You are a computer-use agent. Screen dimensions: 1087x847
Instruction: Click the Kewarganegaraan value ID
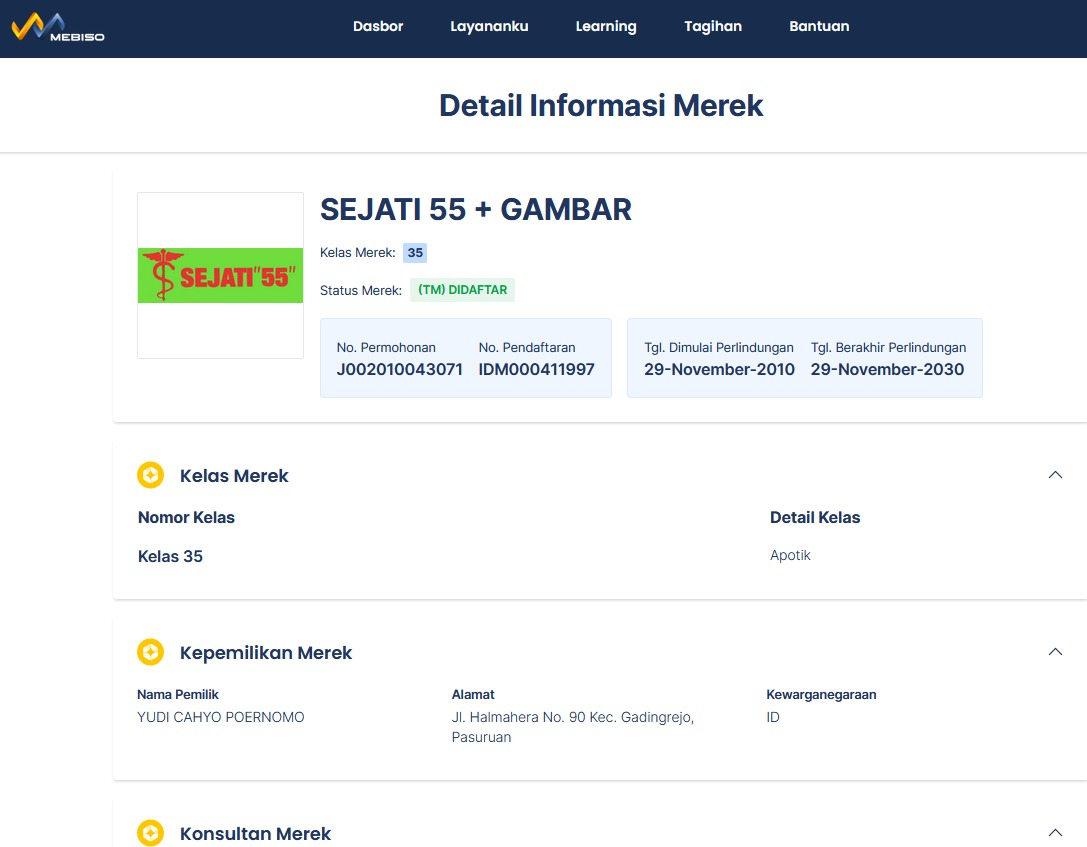point(773,717)
